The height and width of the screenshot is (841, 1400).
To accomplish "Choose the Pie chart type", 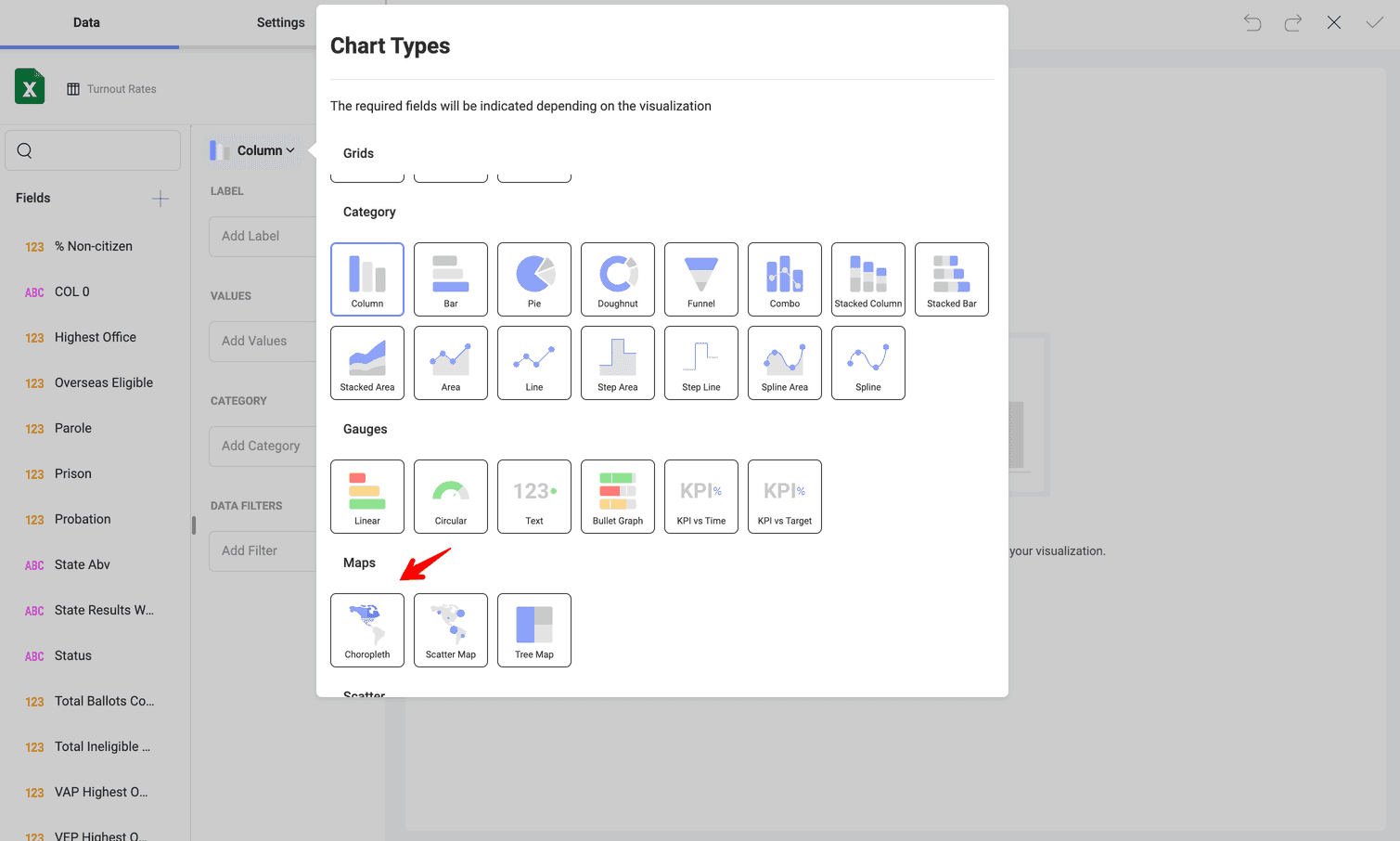I will [x=534, y=279].
